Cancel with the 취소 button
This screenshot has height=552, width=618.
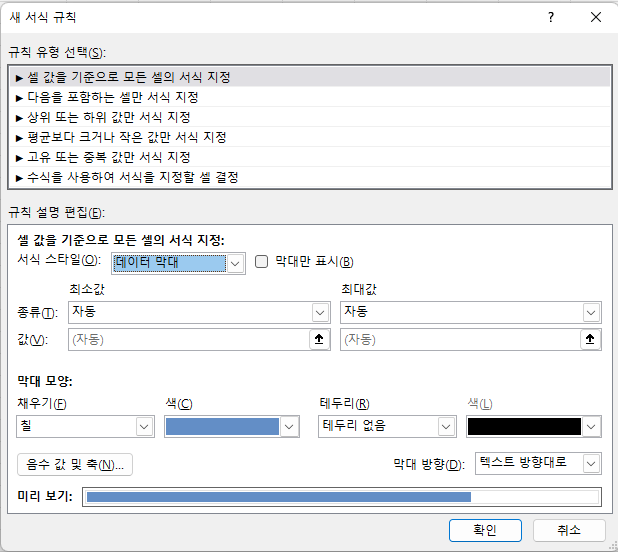point(569,530)
